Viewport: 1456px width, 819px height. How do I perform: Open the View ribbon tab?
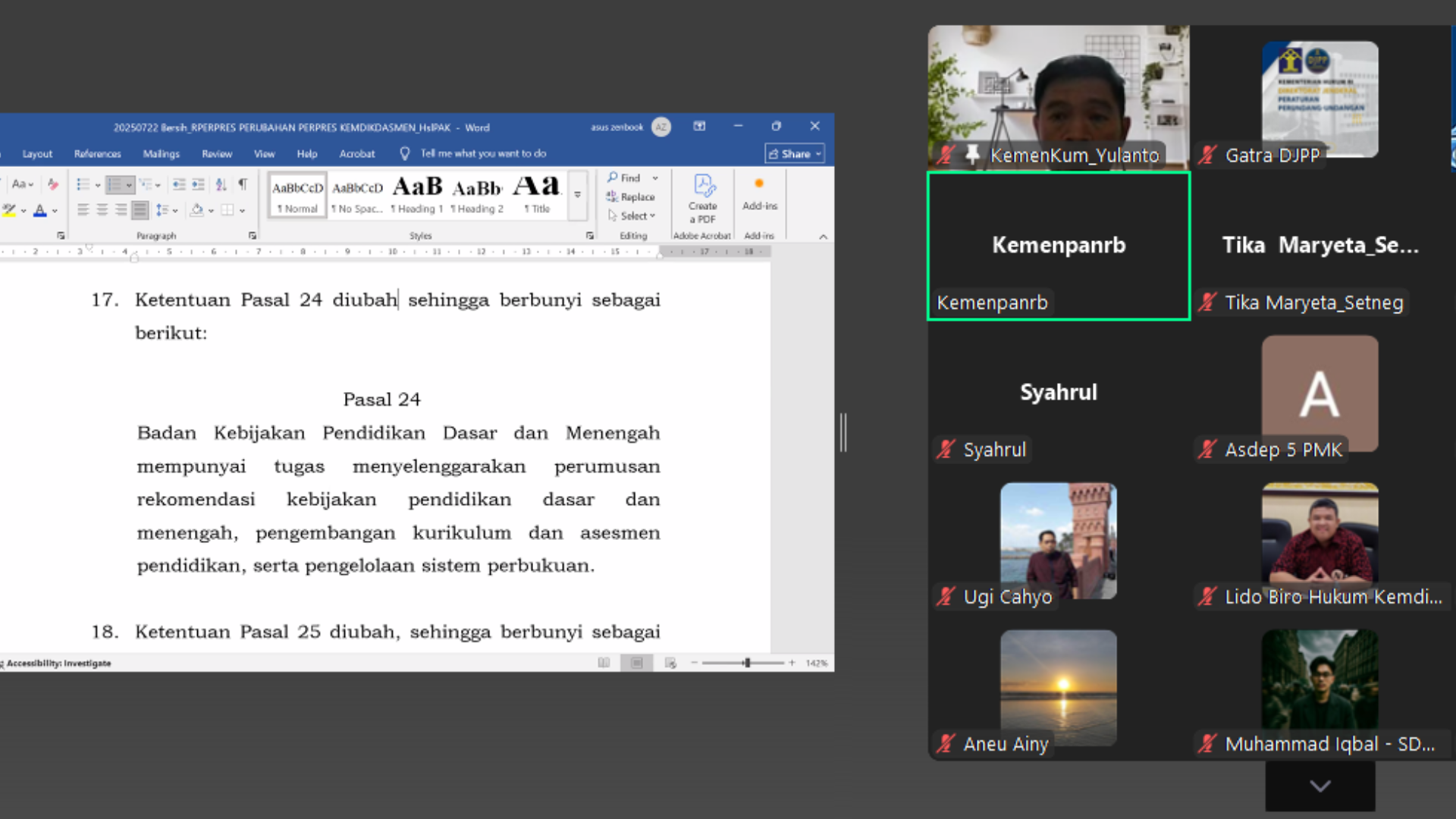264,154
